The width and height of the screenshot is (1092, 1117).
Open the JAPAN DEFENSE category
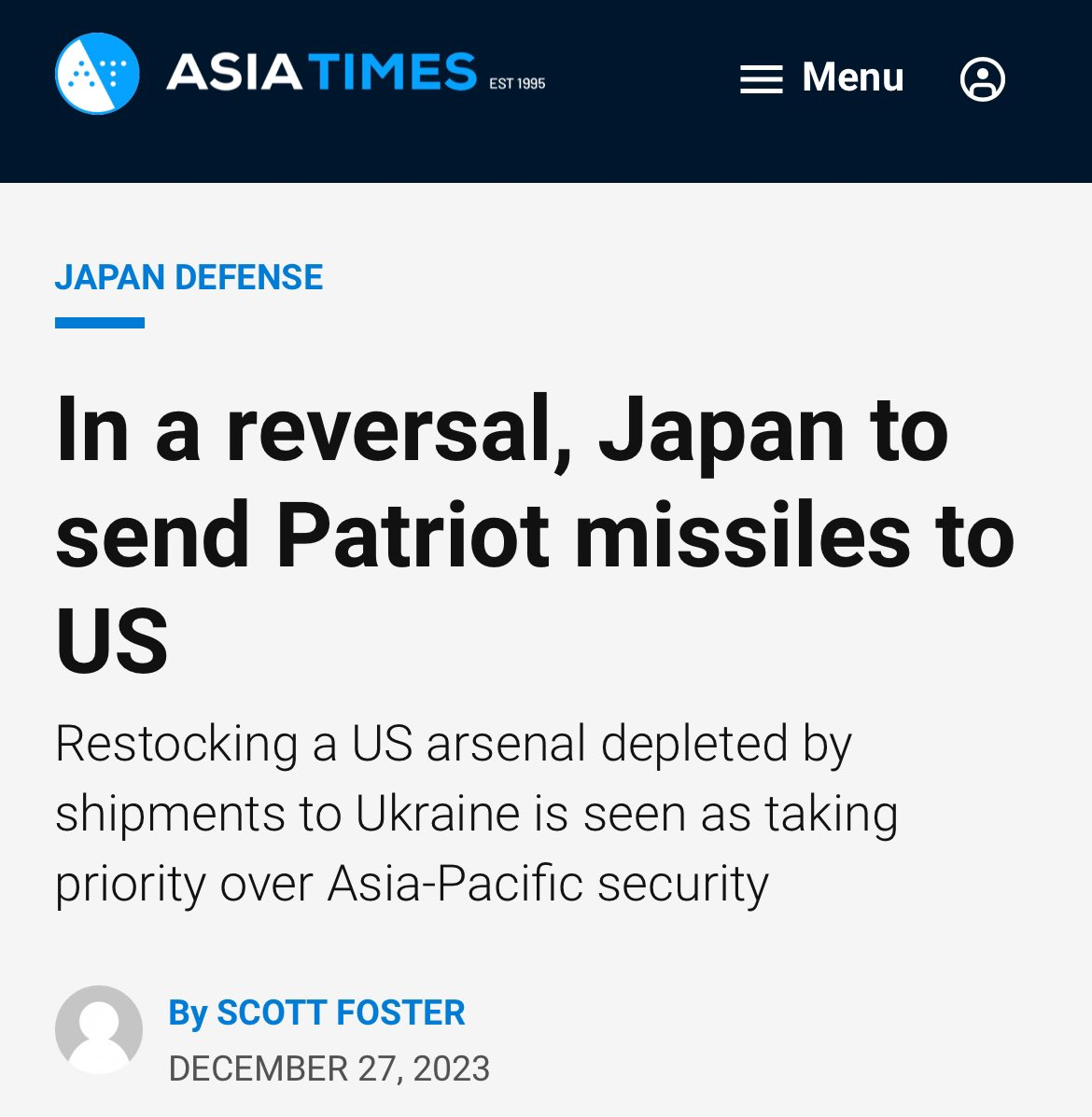(189, 277)
